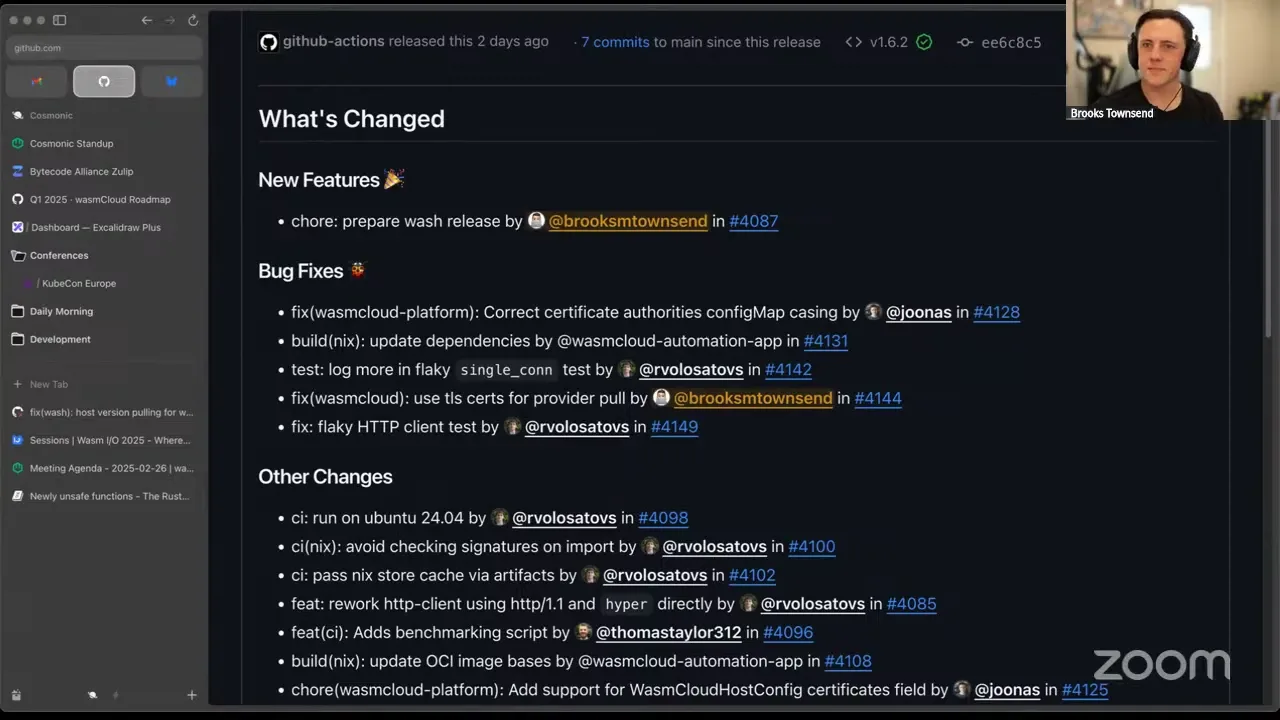Image resolution: width=1280 pixels, height=720 pixels.
Task: Click the browser back arrow
Action: [x=147, y=20]
